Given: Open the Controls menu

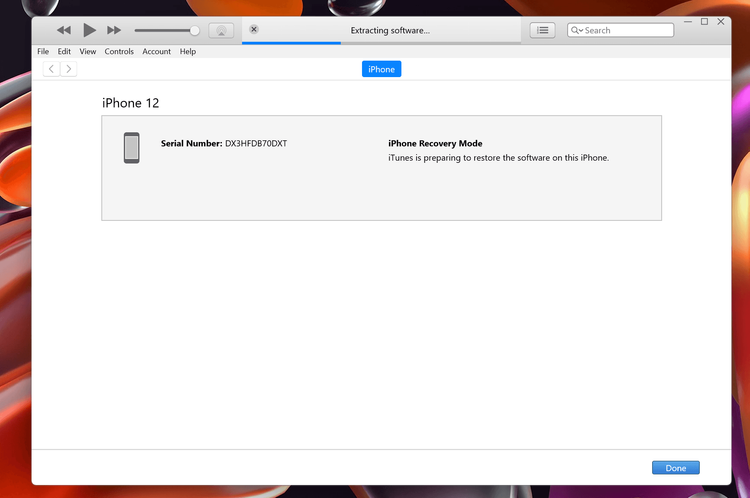Looking at the screenshot, I should tap(119, 51).
